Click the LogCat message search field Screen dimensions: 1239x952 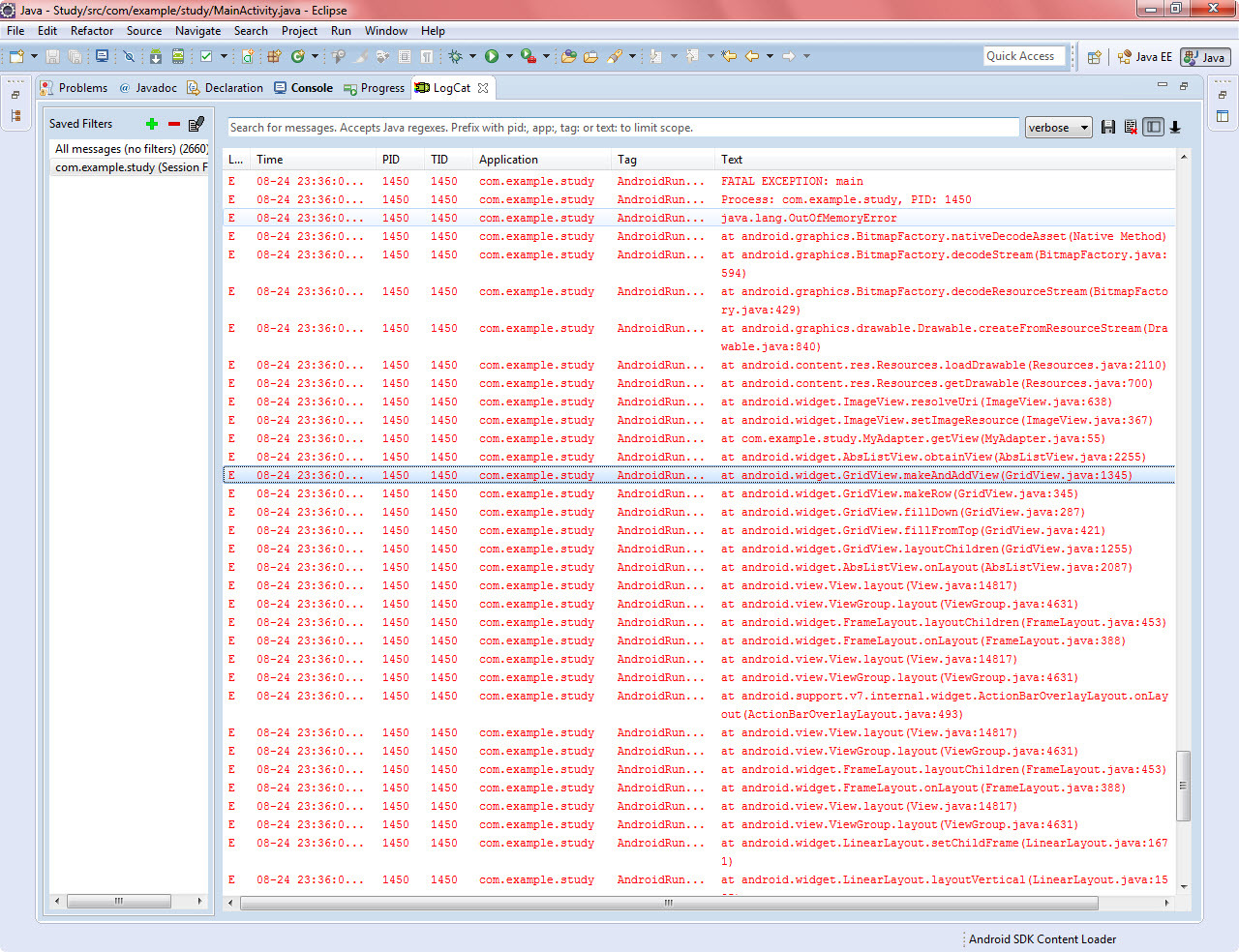pyautogui.click(x=623, y=128)
